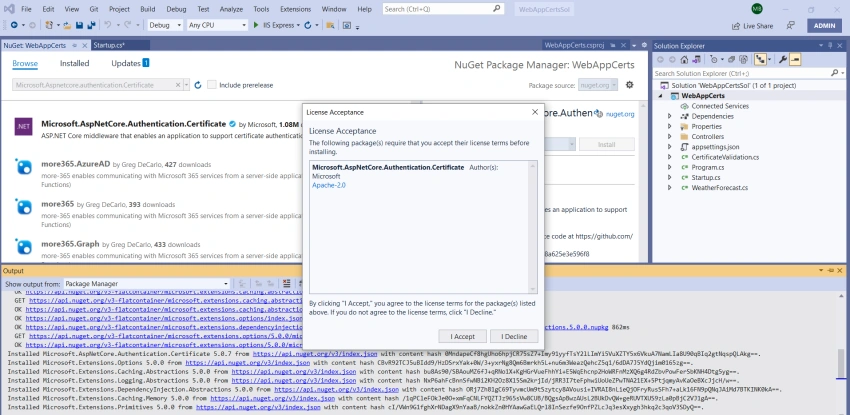Toggle Preview Selected Items button in Solution Explorer

[x=795, y=60]
